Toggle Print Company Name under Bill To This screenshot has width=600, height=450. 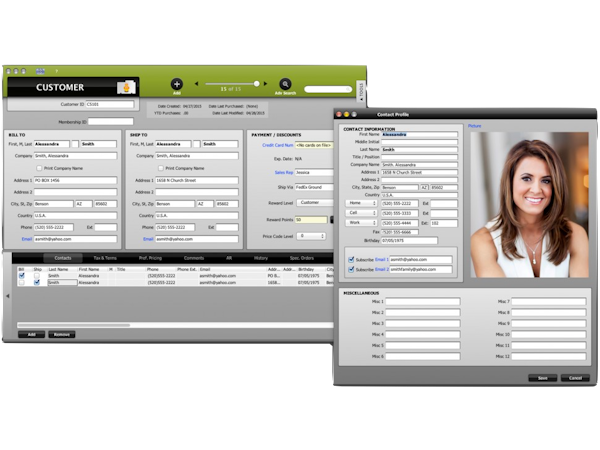coord(39,168)
